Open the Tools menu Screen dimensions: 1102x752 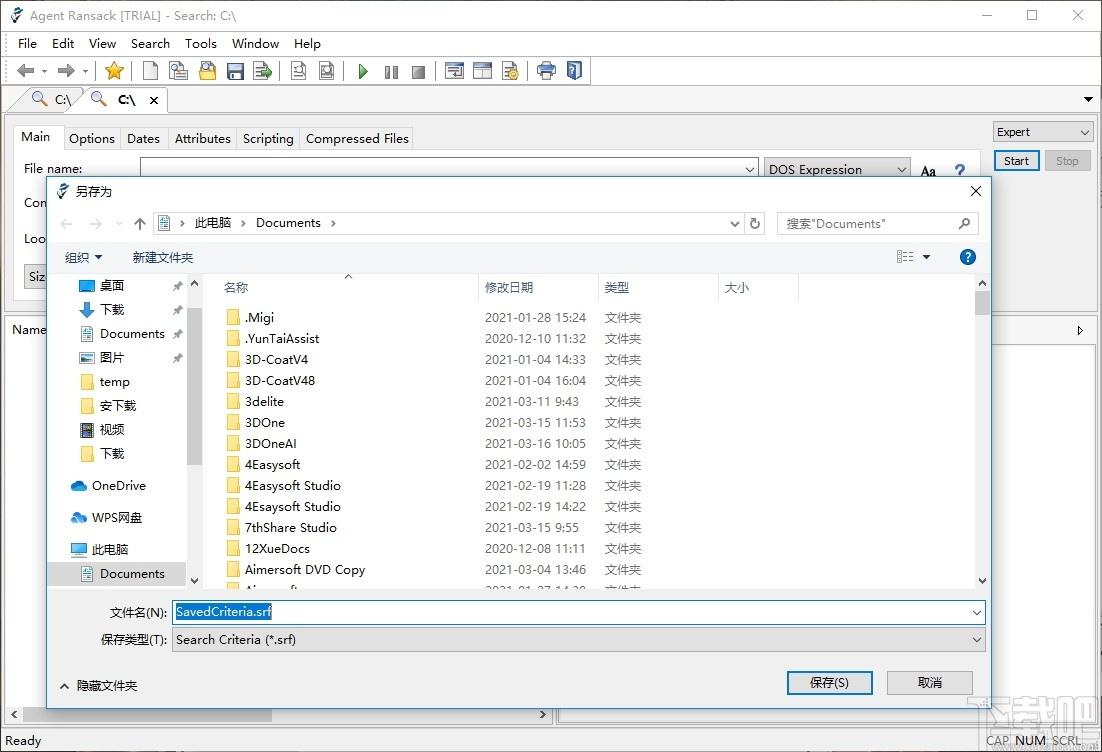(201, 44)
